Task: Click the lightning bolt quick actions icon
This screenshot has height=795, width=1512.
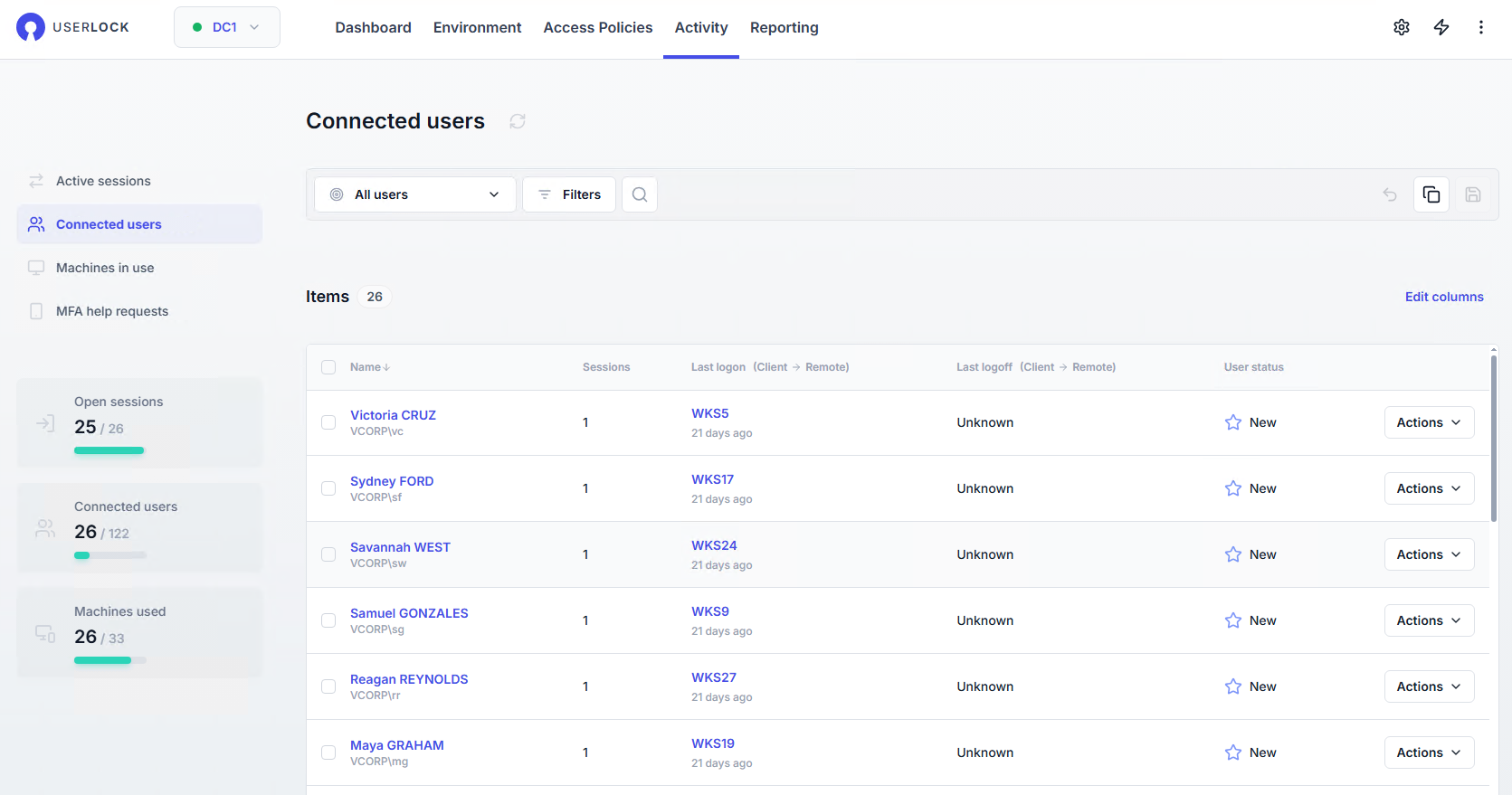Action: click(x=1441, y=27)
